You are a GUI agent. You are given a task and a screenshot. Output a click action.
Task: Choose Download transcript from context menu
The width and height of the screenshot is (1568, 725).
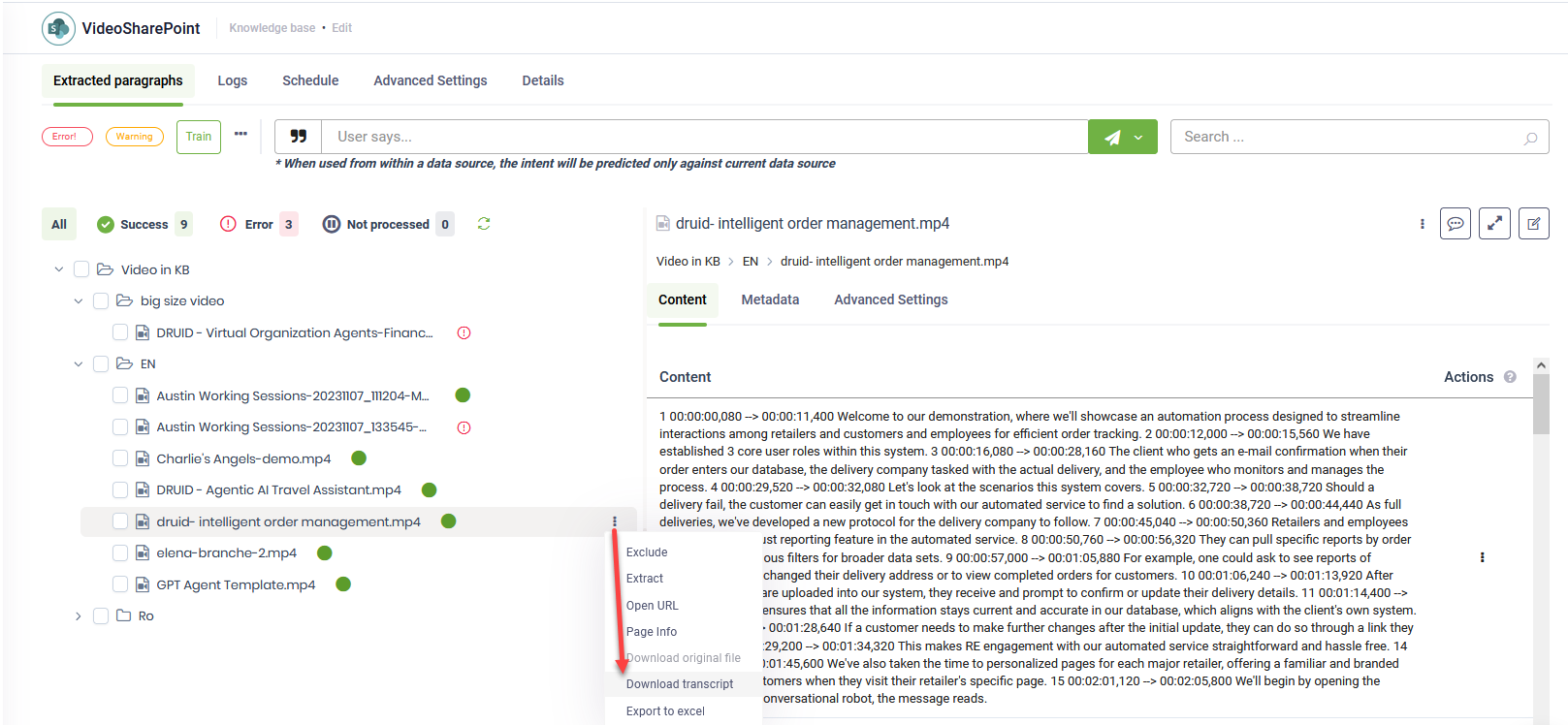click(679, 684)
